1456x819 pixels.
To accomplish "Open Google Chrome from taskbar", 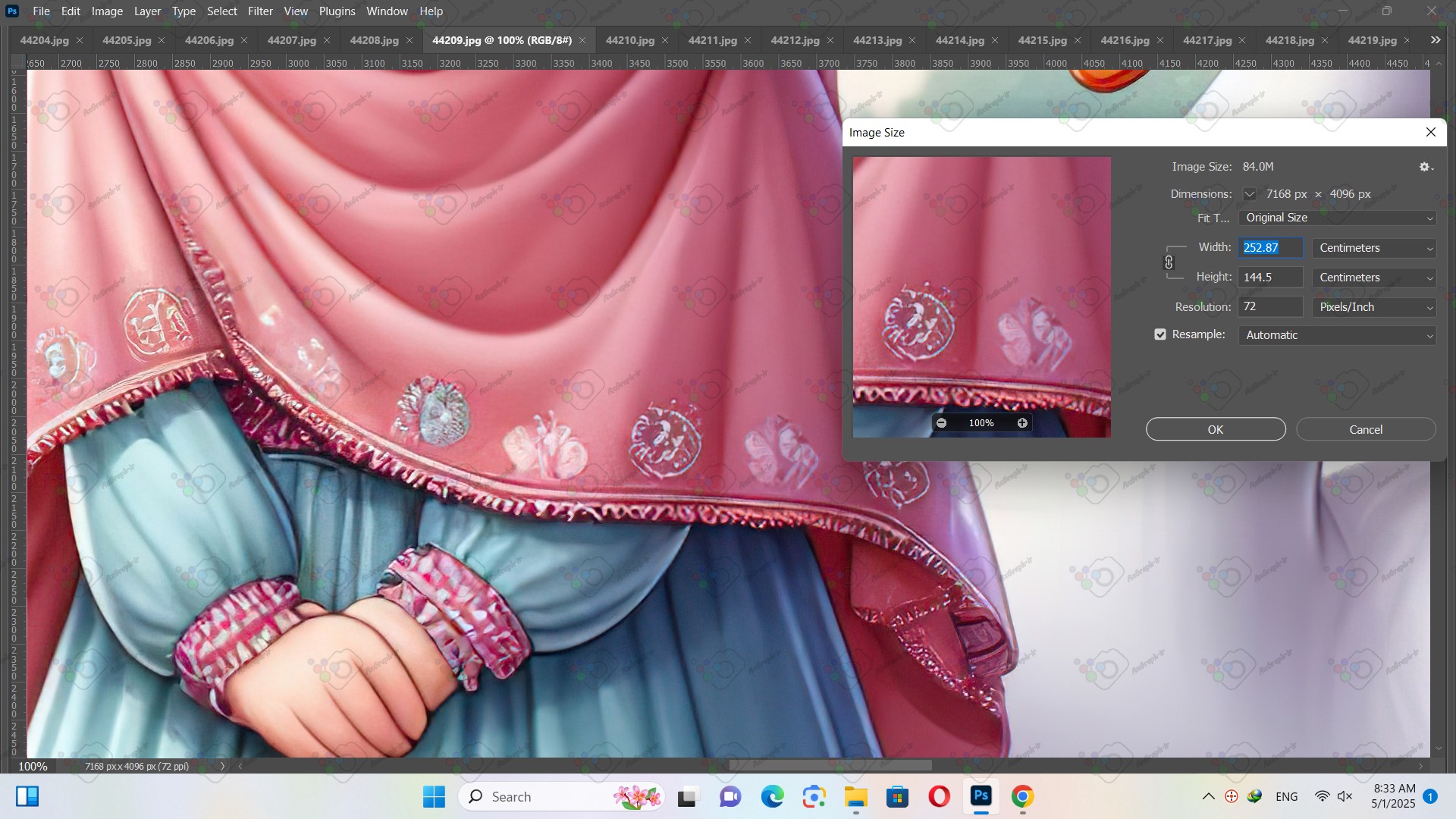I will [1022, 796].
